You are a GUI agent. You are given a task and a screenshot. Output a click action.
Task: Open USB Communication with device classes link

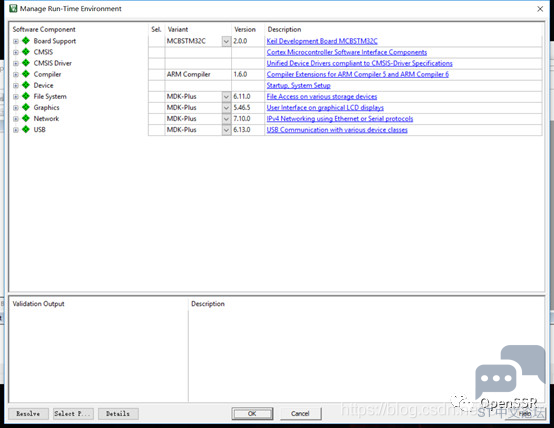click(x=337, y=130)
